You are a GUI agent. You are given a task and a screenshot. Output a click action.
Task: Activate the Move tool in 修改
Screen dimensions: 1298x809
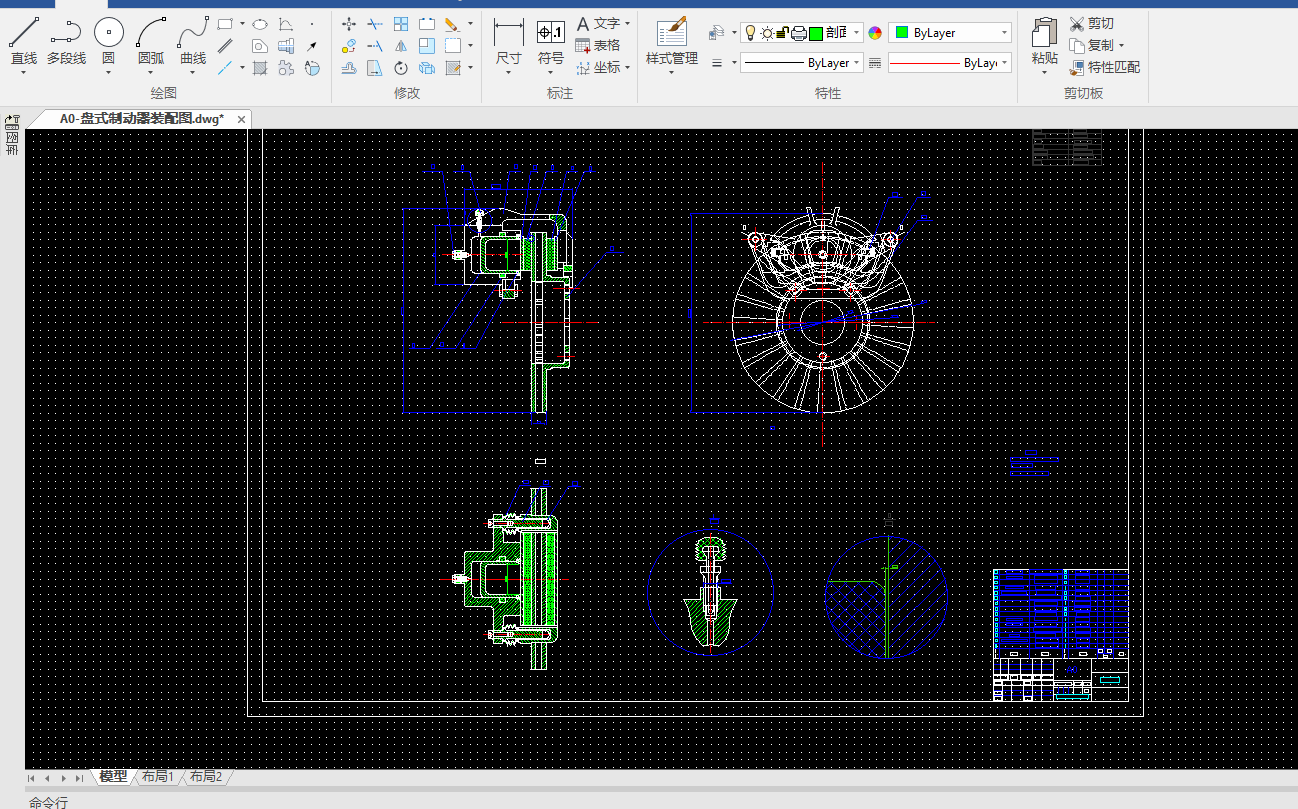pos(349,24)
